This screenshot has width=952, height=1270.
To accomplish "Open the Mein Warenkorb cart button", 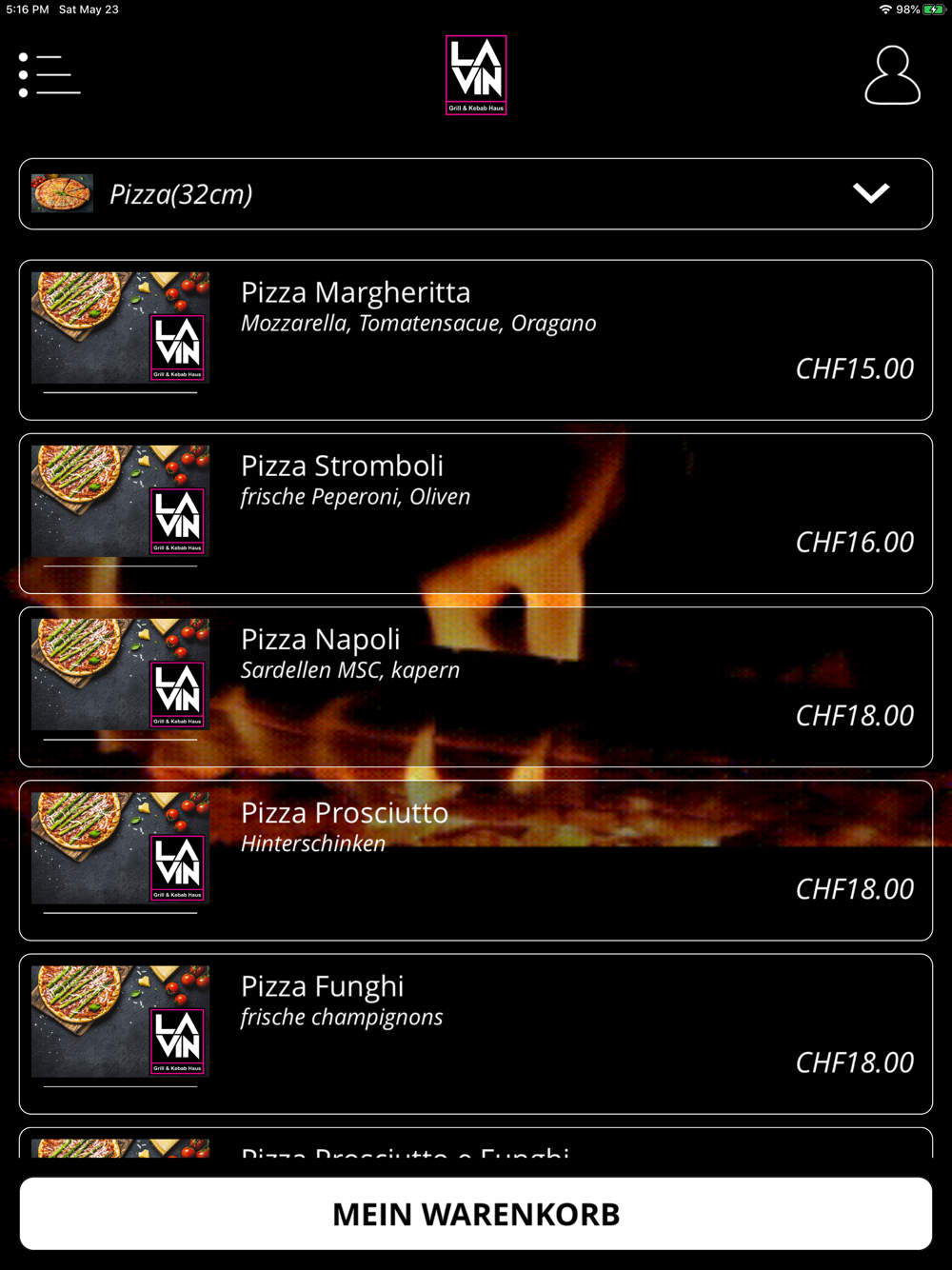I will (x=476, y=1214).
